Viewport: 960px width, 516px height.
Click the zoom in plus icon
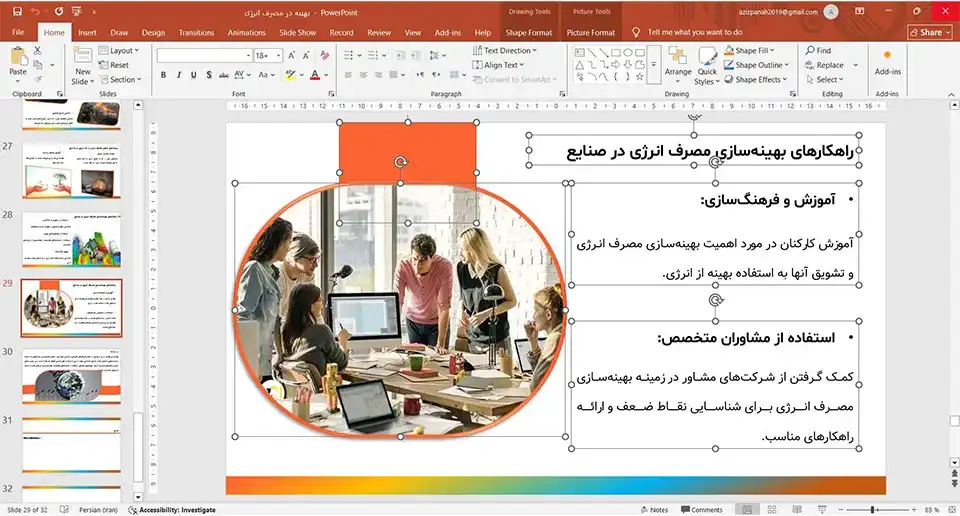pos(913,509)
